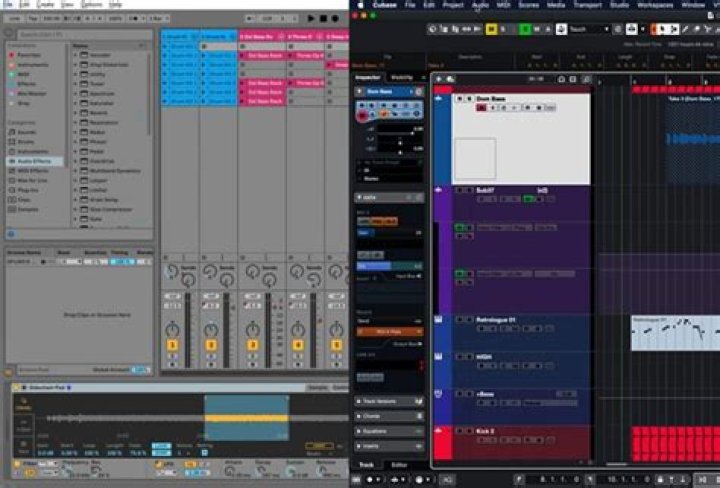Toggle green R read automation in Cubase toolbar
Screen dimensions: 720x488
pos(525,29)
